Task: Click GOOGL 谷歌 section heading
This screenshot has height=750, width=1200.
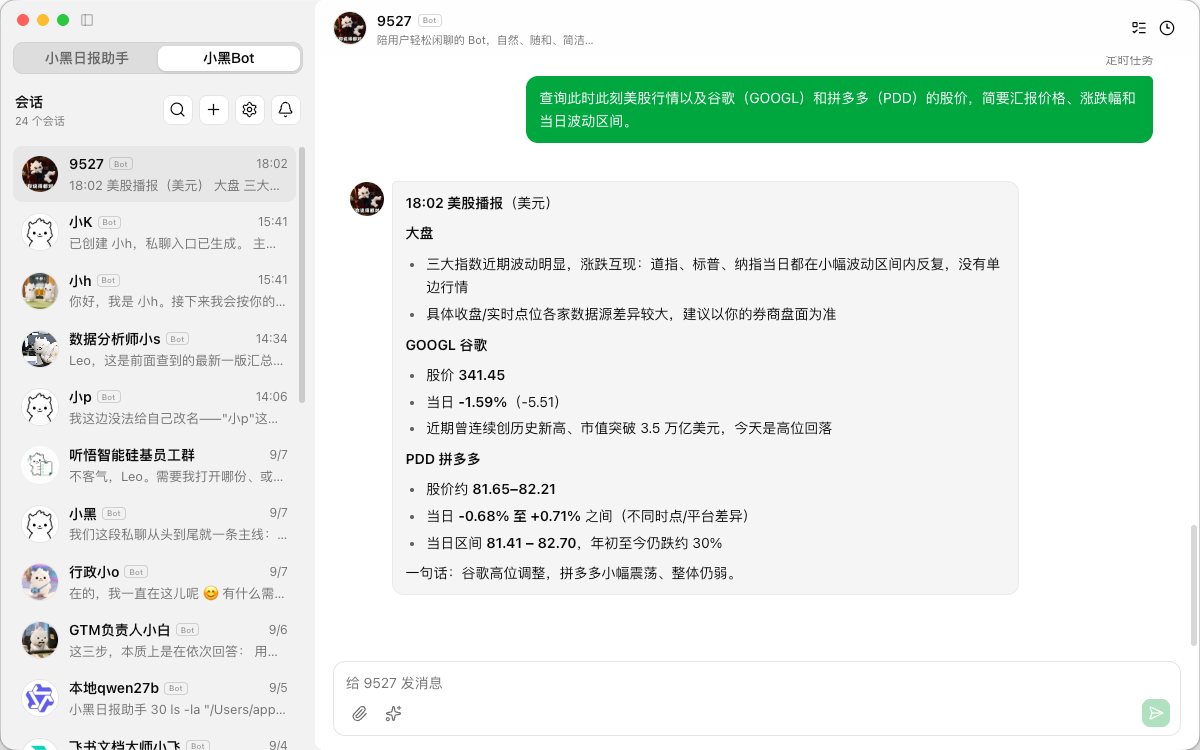Action: coord(446,345)
